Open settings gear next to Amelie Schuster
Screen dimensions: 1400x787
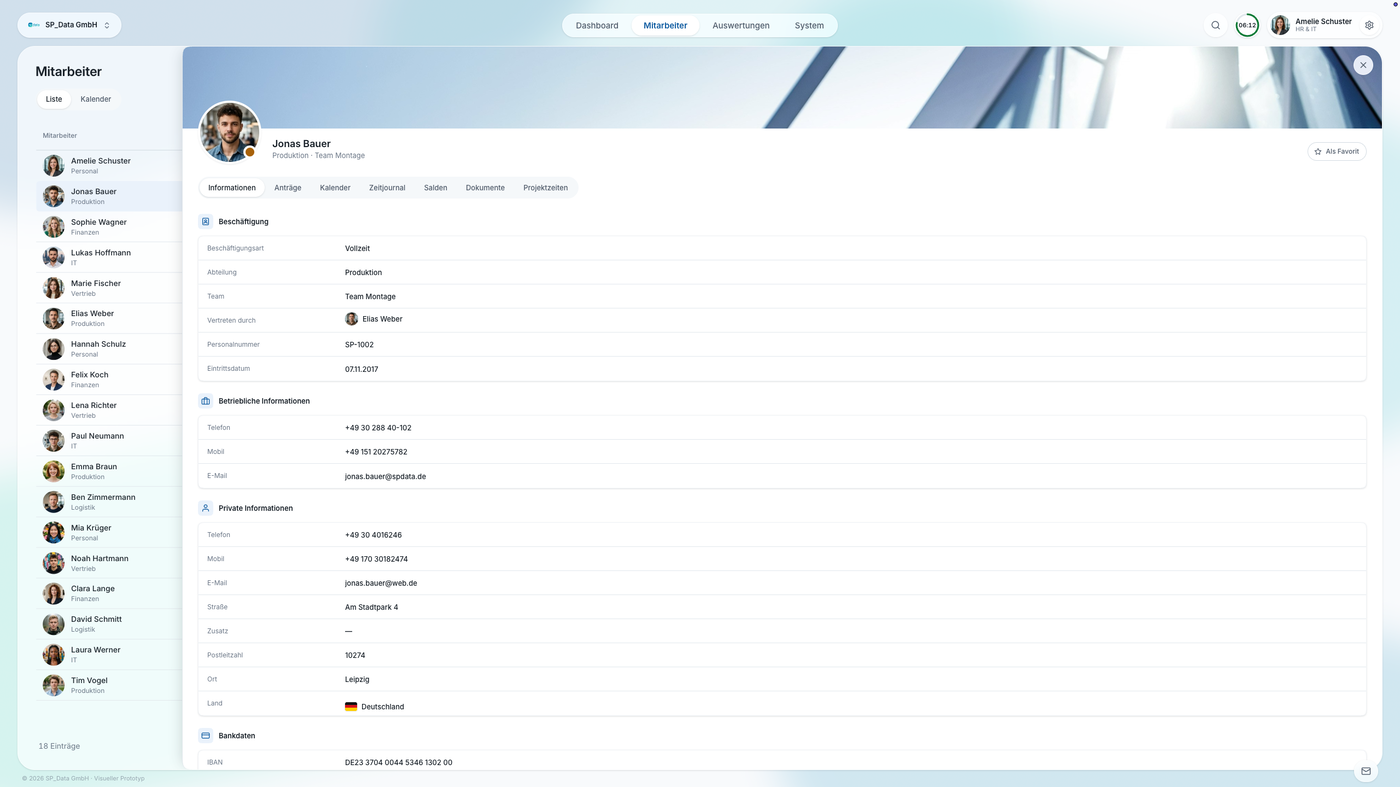(1369, 25)
